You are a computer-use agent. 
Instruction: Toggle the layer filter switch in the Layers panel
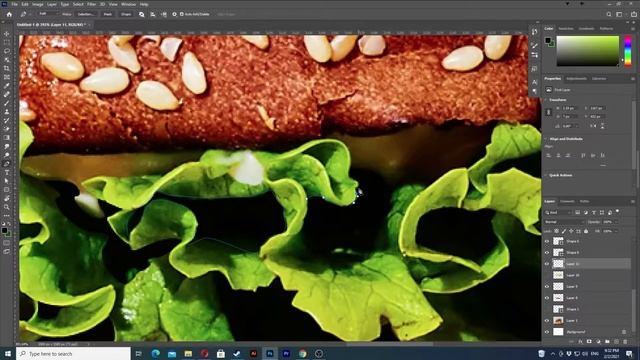[x=618, y=211]
